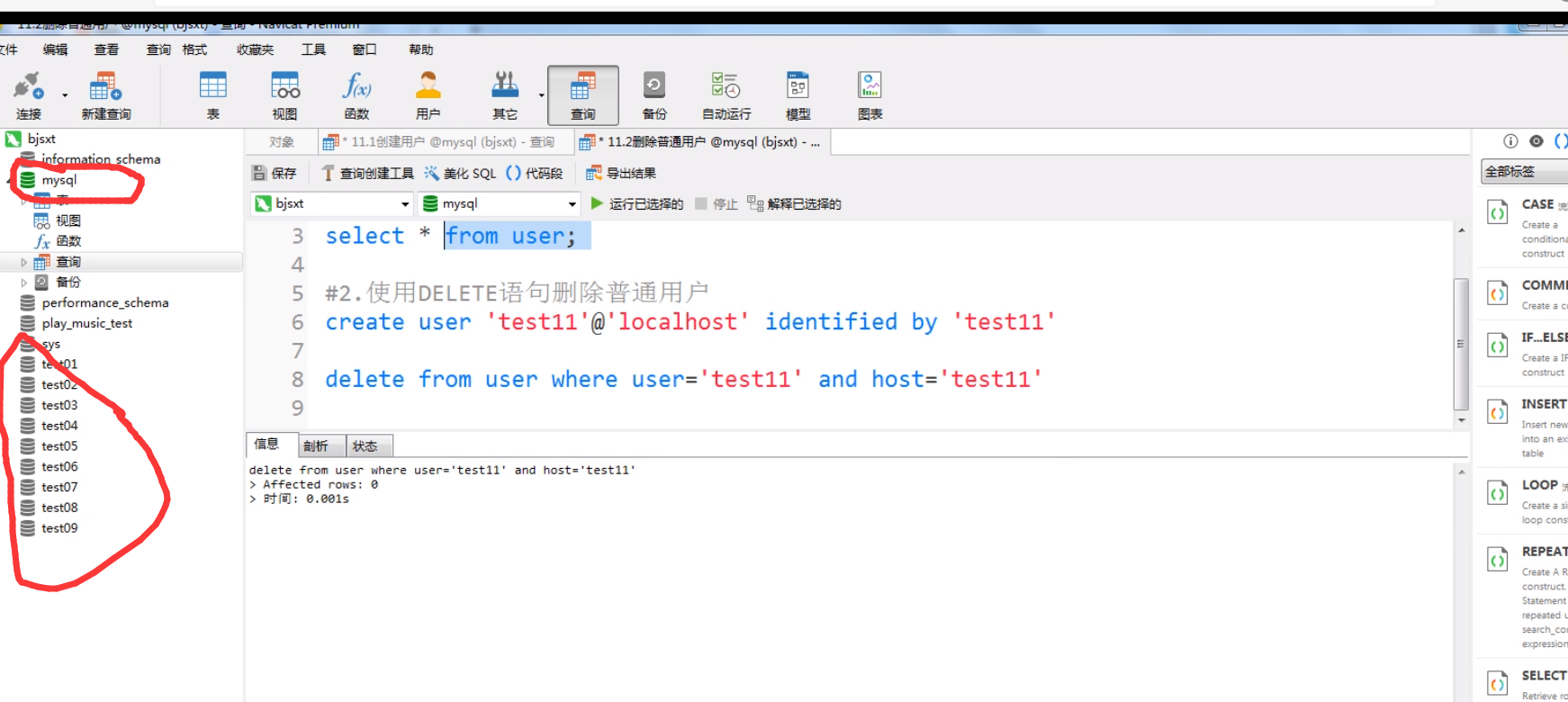The image size is (1568, 702).
Task: Open the All Tags (全部标签) dropdown
Action: click(x=1524, y=171)
